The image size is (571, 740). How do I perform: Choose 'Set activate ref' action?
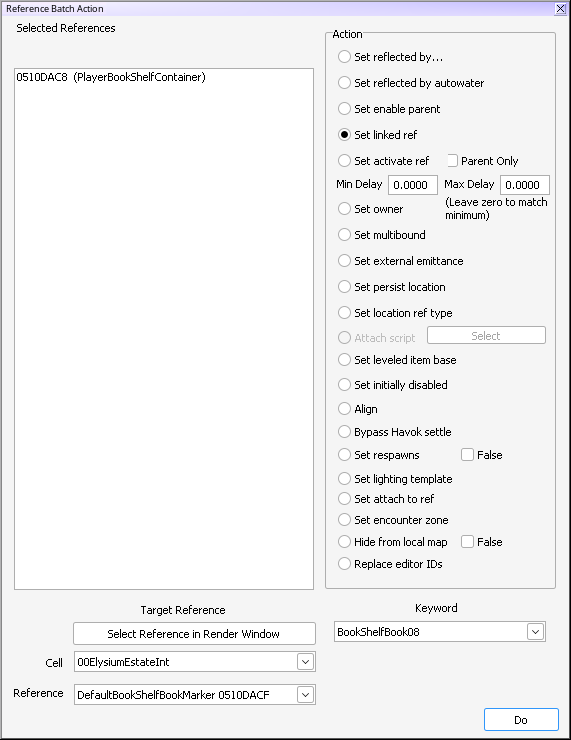click(x=344, y=161)
